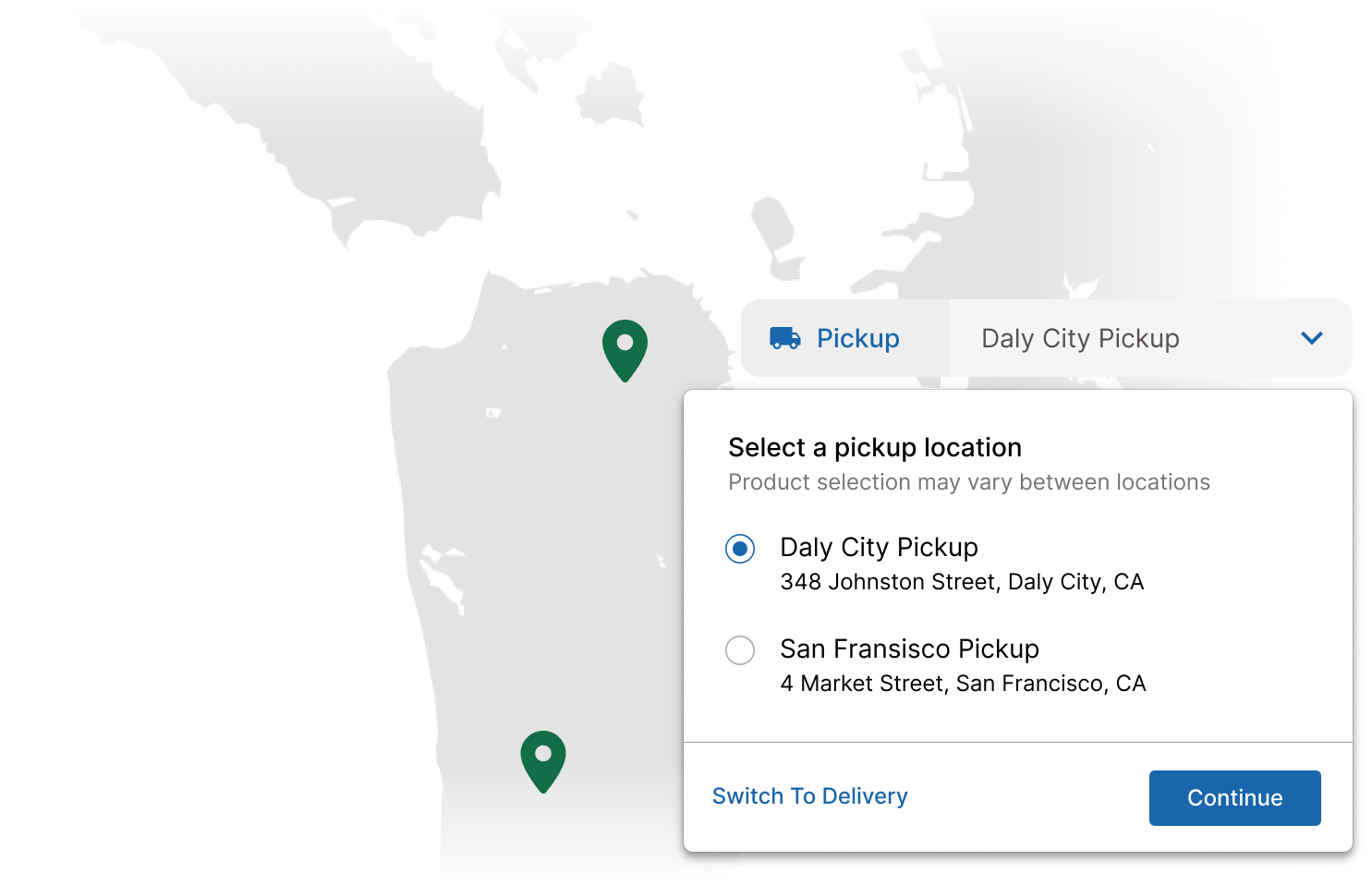The image size is (1372, 885).
Task: Click the product selection may vary note
Action: pyautogui.click(x=969, y=482)
